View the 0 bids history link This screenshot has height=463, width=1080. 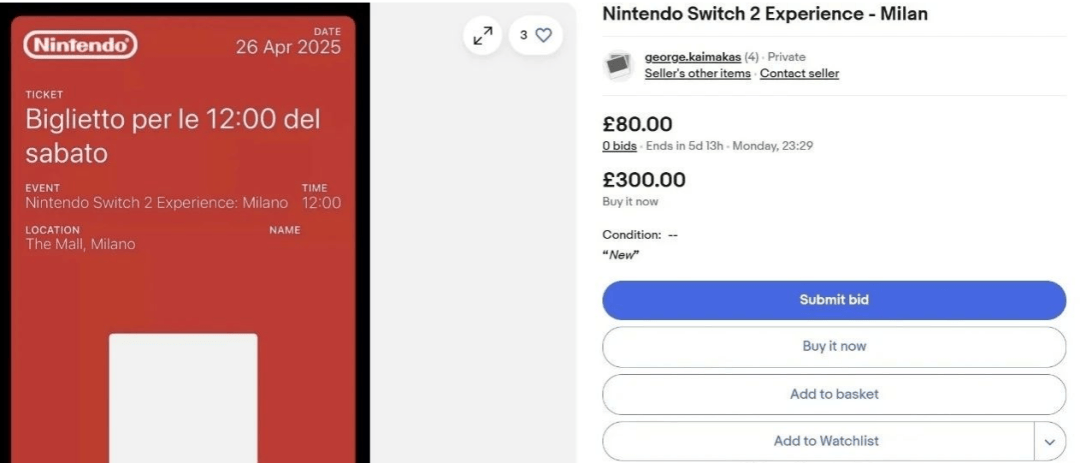[x=619, y=146]
